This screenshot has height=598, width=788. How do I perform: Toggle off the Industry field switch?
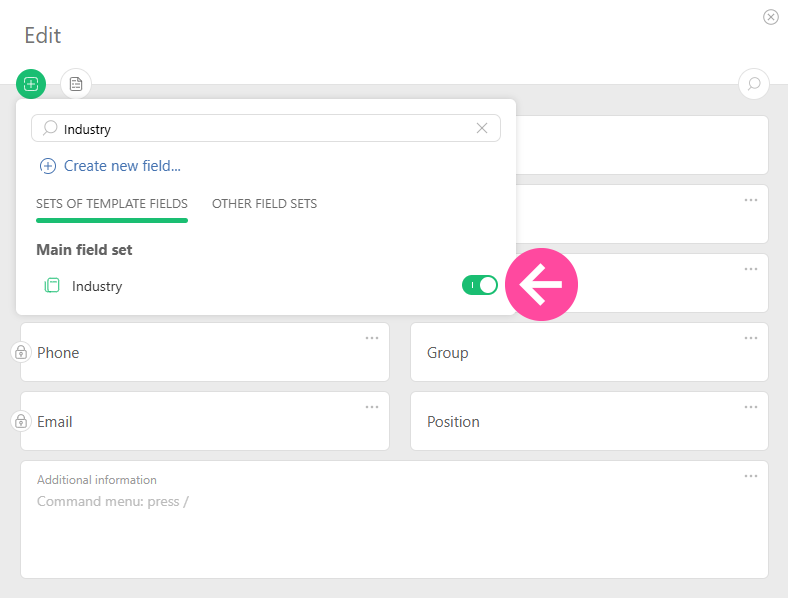(479, 286)
